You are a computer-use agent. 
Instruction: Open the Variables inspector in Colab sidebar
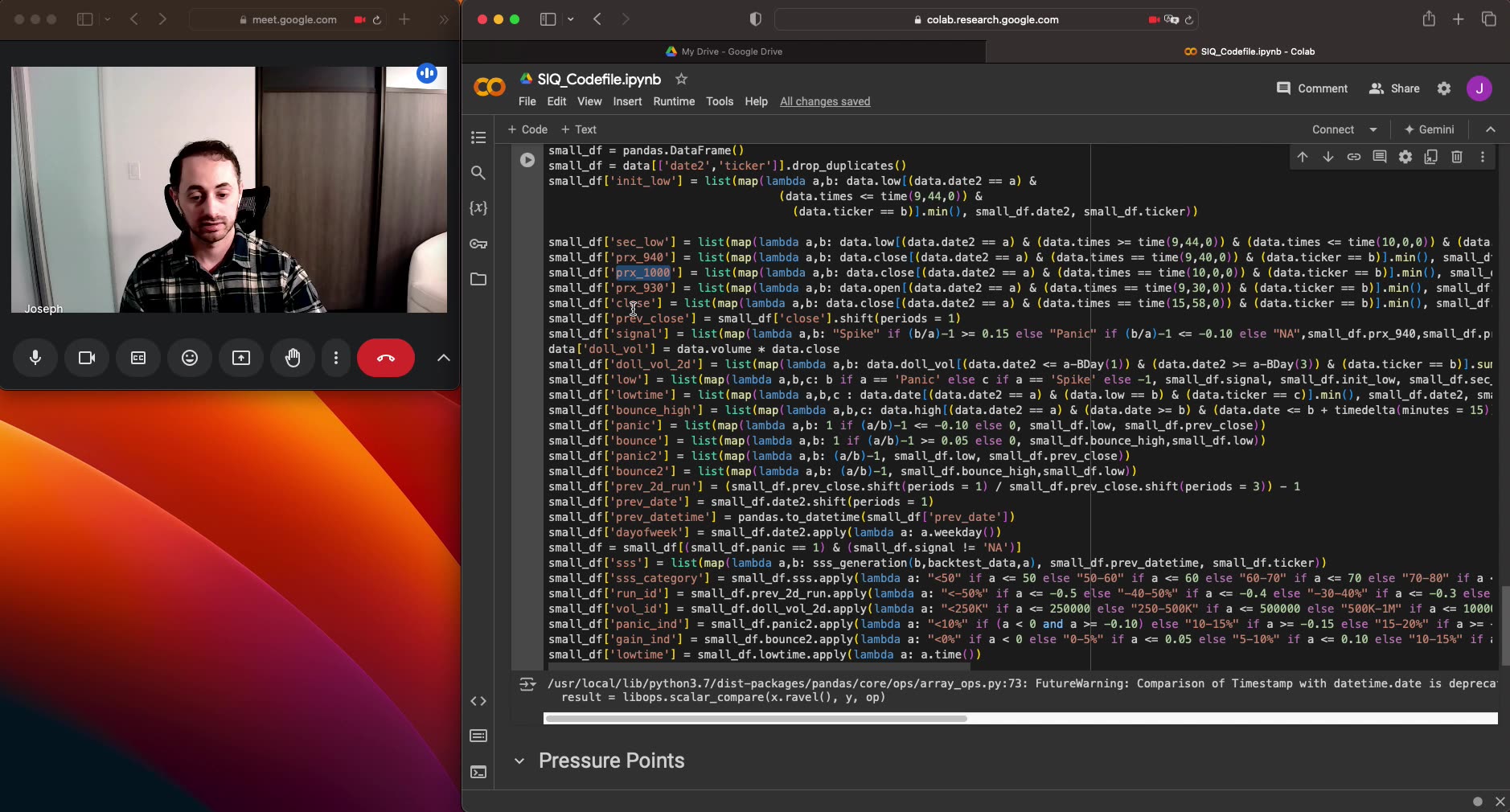[478, 207]
